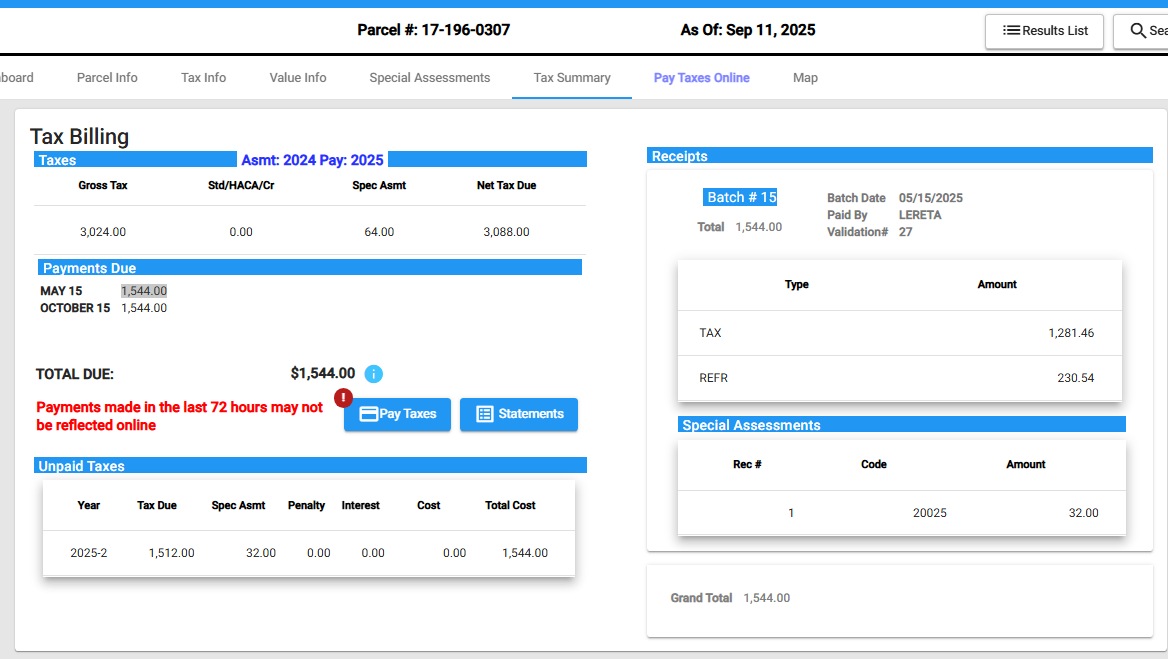The image size is (1168, 659).
Task: View the Map tab
Action: pos(805,78)
